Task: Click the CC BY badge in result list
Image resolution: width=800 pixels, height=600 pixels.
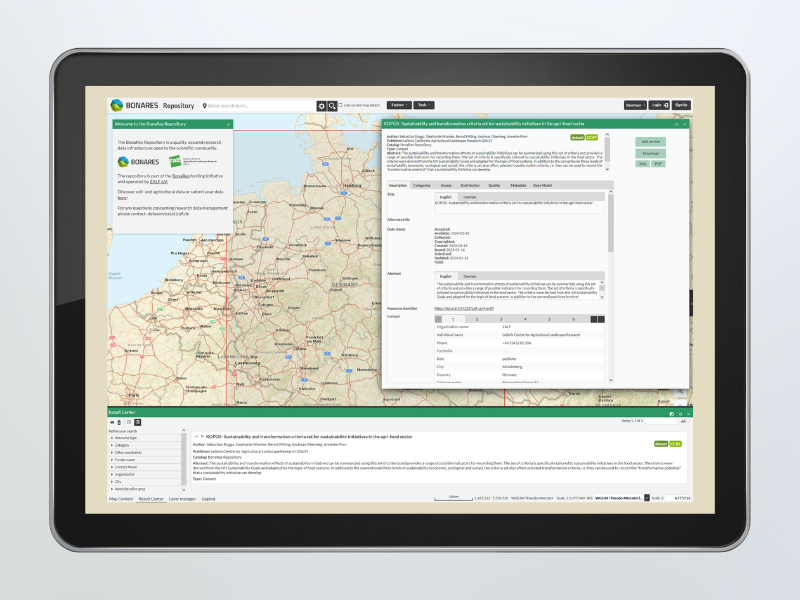Action: [676, 444]
